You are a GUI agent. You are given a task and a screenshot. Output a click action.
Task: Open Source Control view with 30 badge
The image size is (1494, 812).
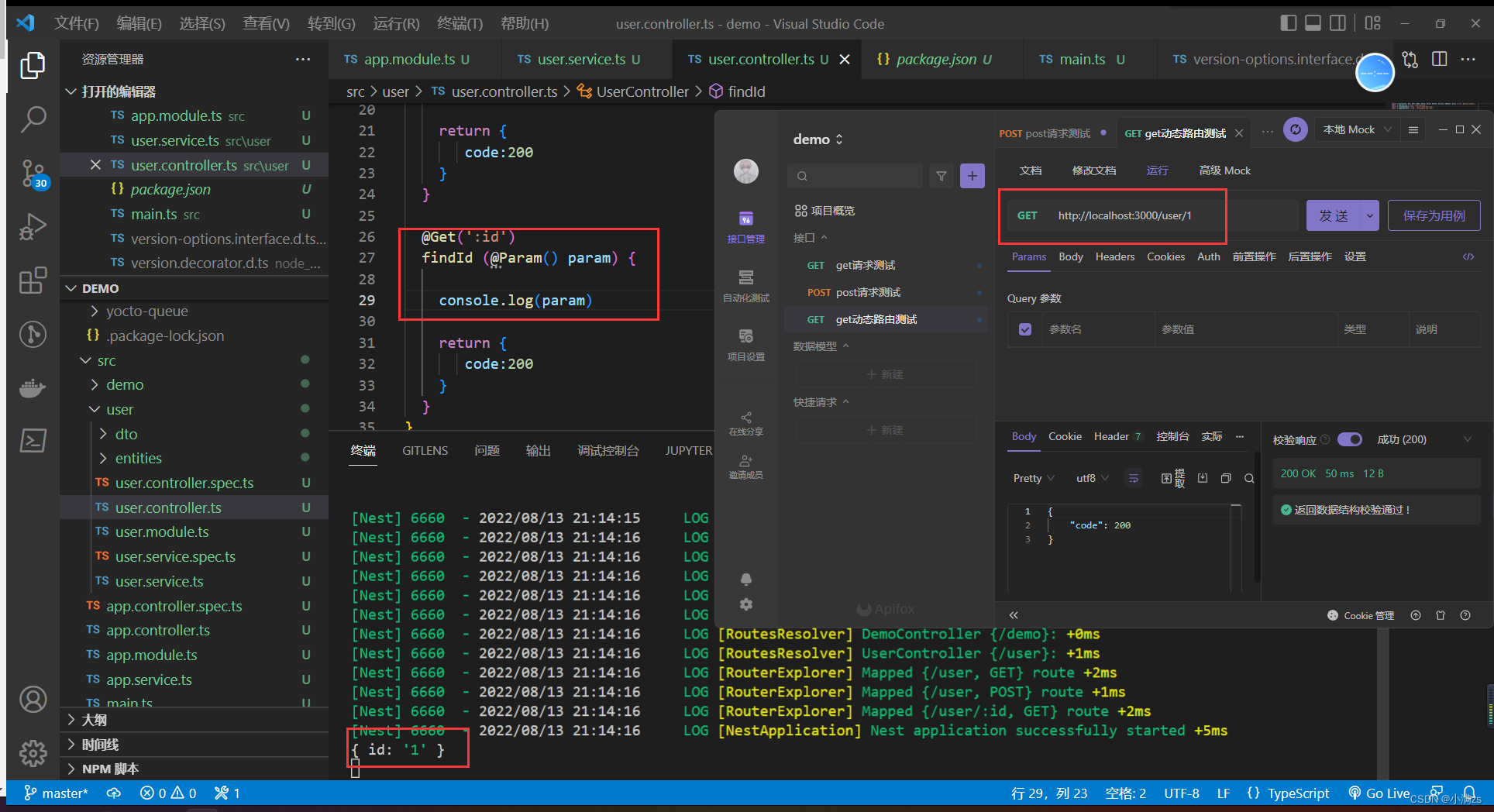(x=33, y=174)
